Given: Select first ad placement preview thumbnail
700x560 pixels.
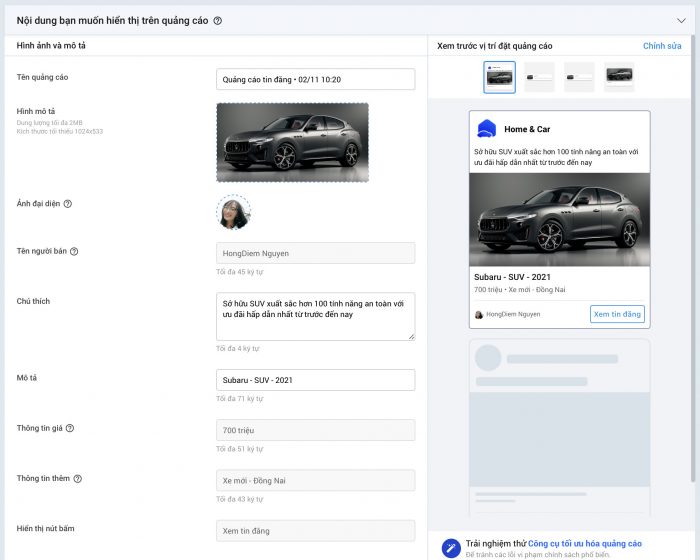Looking at the screenshot, I should (499, 77).
